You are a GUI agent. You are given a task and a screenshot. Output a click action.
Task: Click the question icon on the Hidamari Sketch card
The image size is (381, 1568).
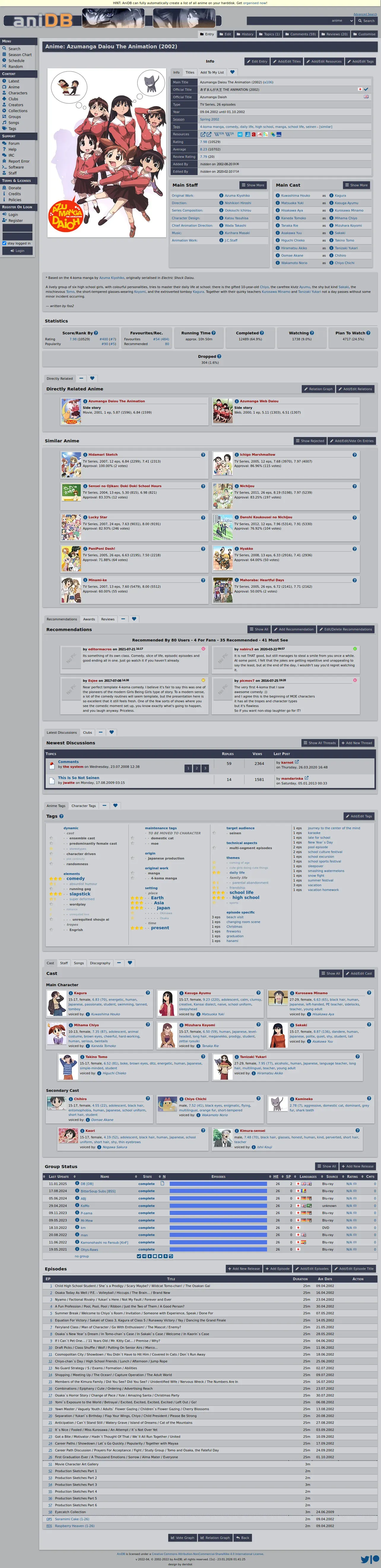(x=203, y=455)
